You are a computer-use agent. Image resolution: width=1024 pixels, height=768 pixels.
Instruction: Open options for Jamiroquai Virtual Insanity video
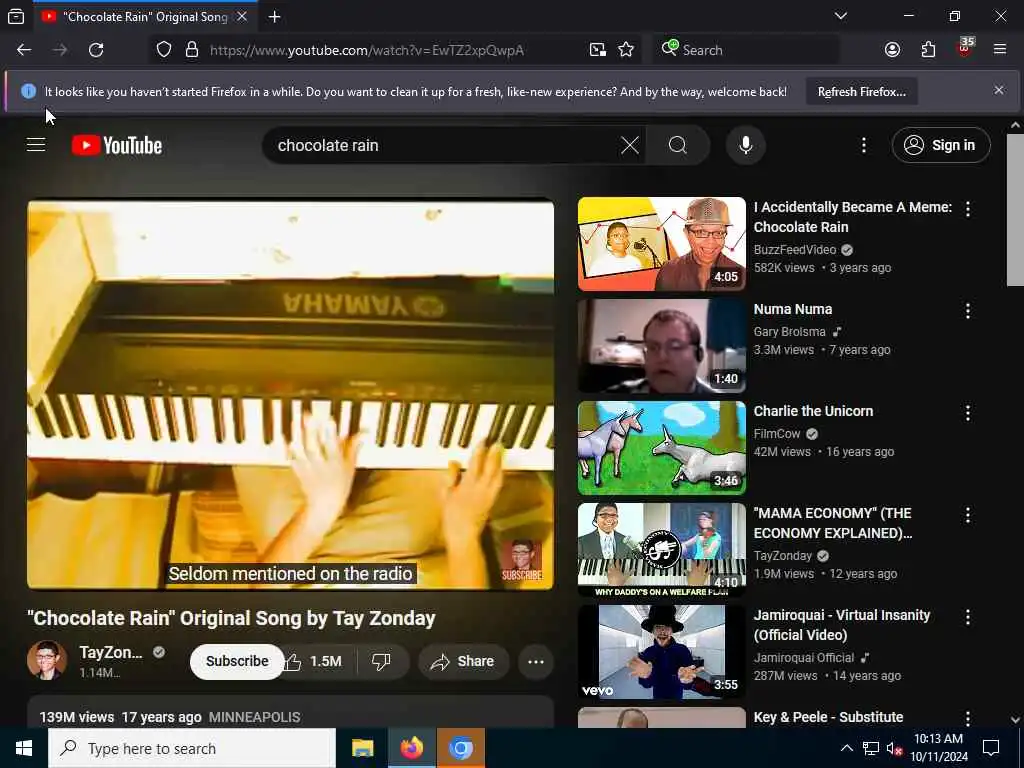(968, 616)
